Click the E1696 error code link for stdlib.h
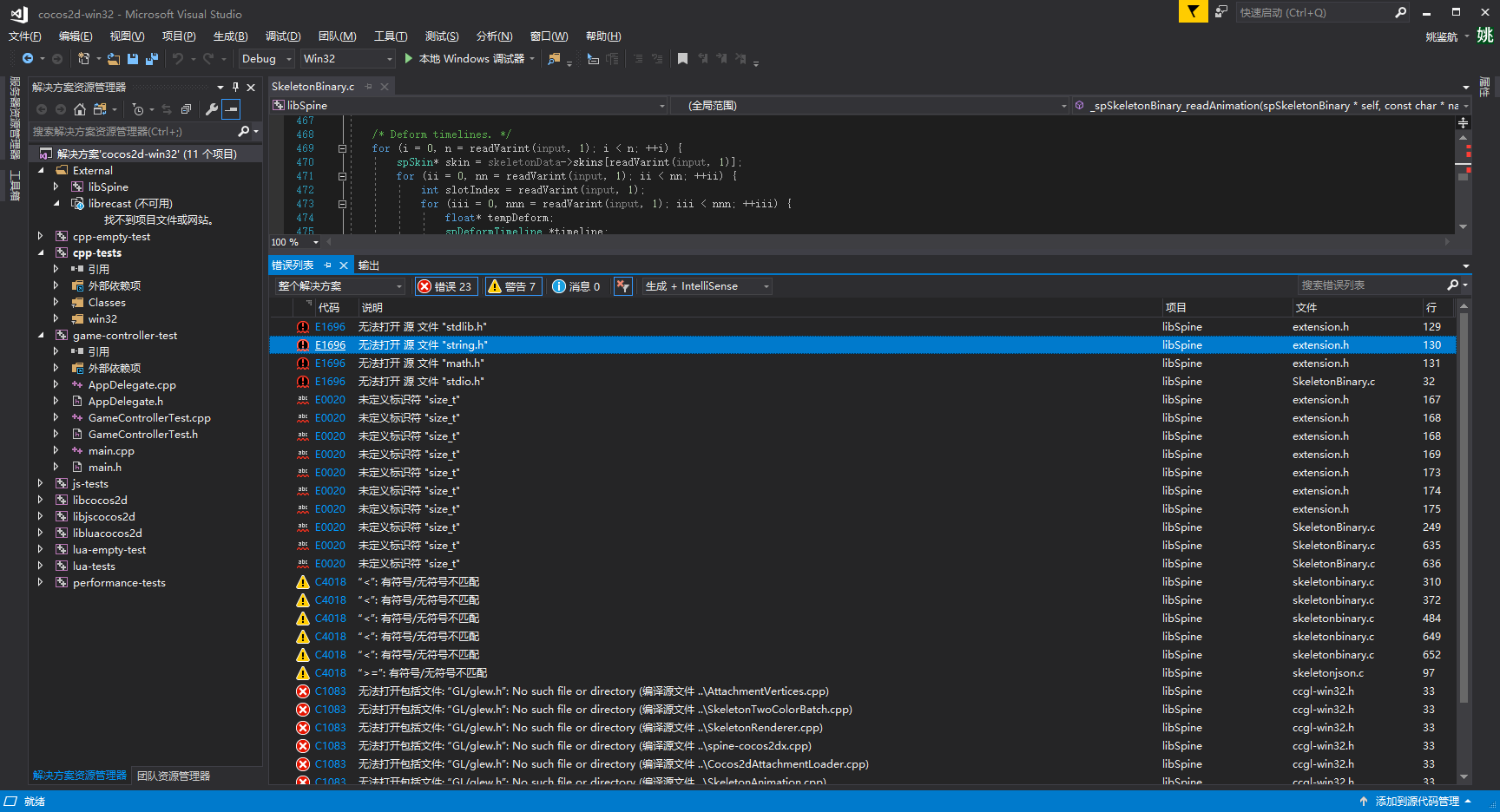 pos(330,327)
